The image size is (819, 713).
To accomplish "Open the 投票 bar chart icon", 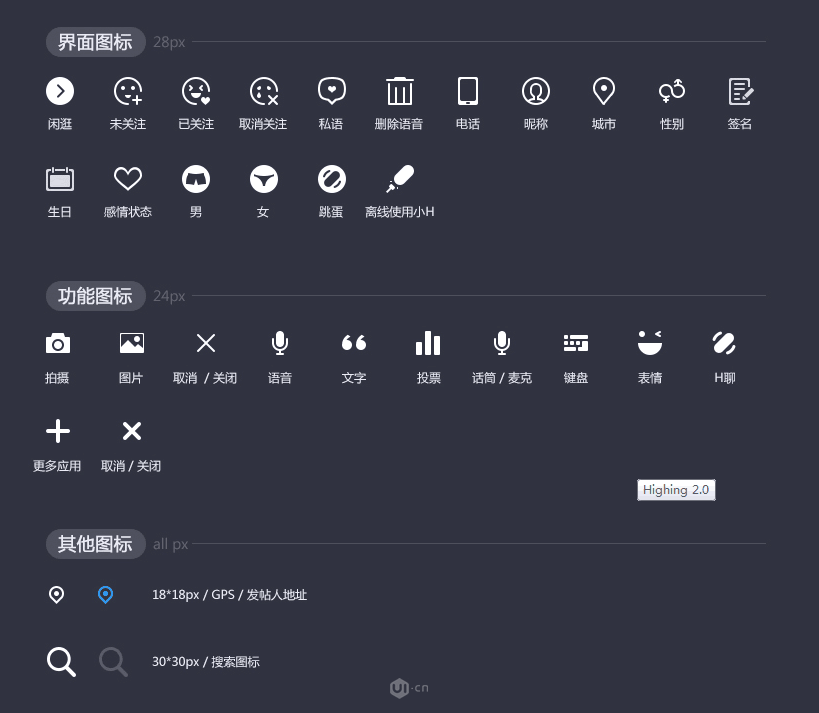I will click(x=428, y=343).
